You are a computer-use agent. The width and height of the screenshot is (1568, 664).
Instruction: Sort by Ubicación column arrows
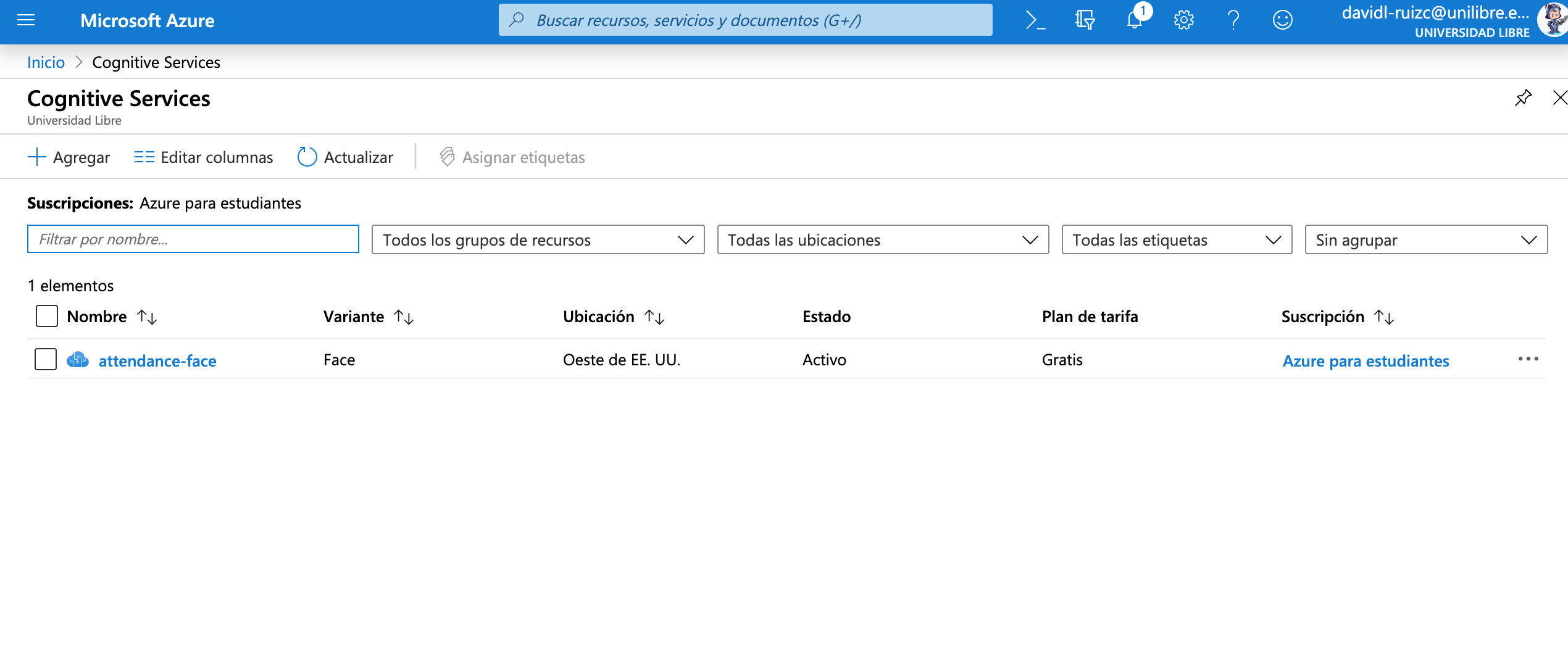coord(654,317)
